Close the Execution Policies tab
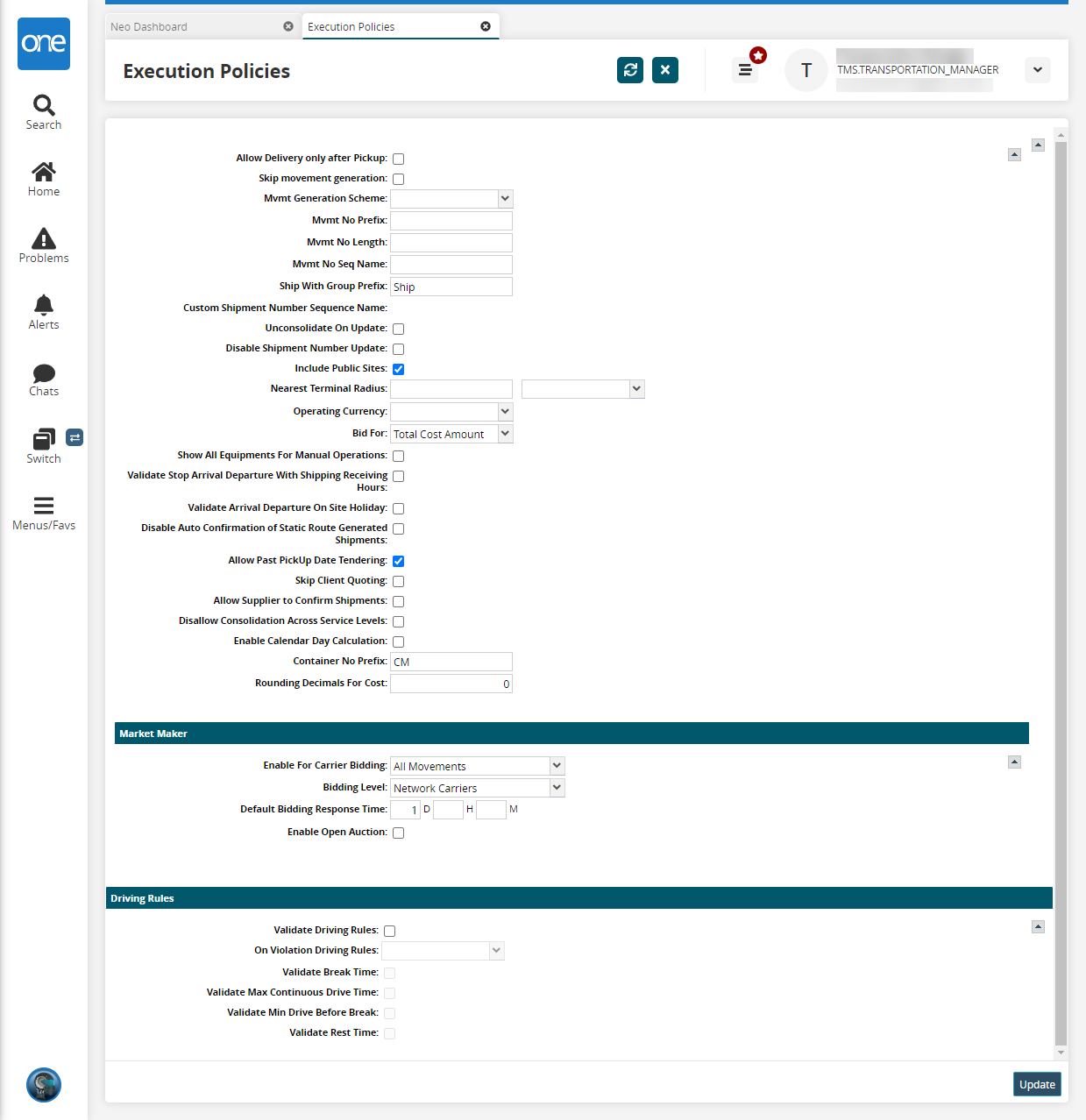Viewport: 1086px width, 1120px height. point(486,26)
